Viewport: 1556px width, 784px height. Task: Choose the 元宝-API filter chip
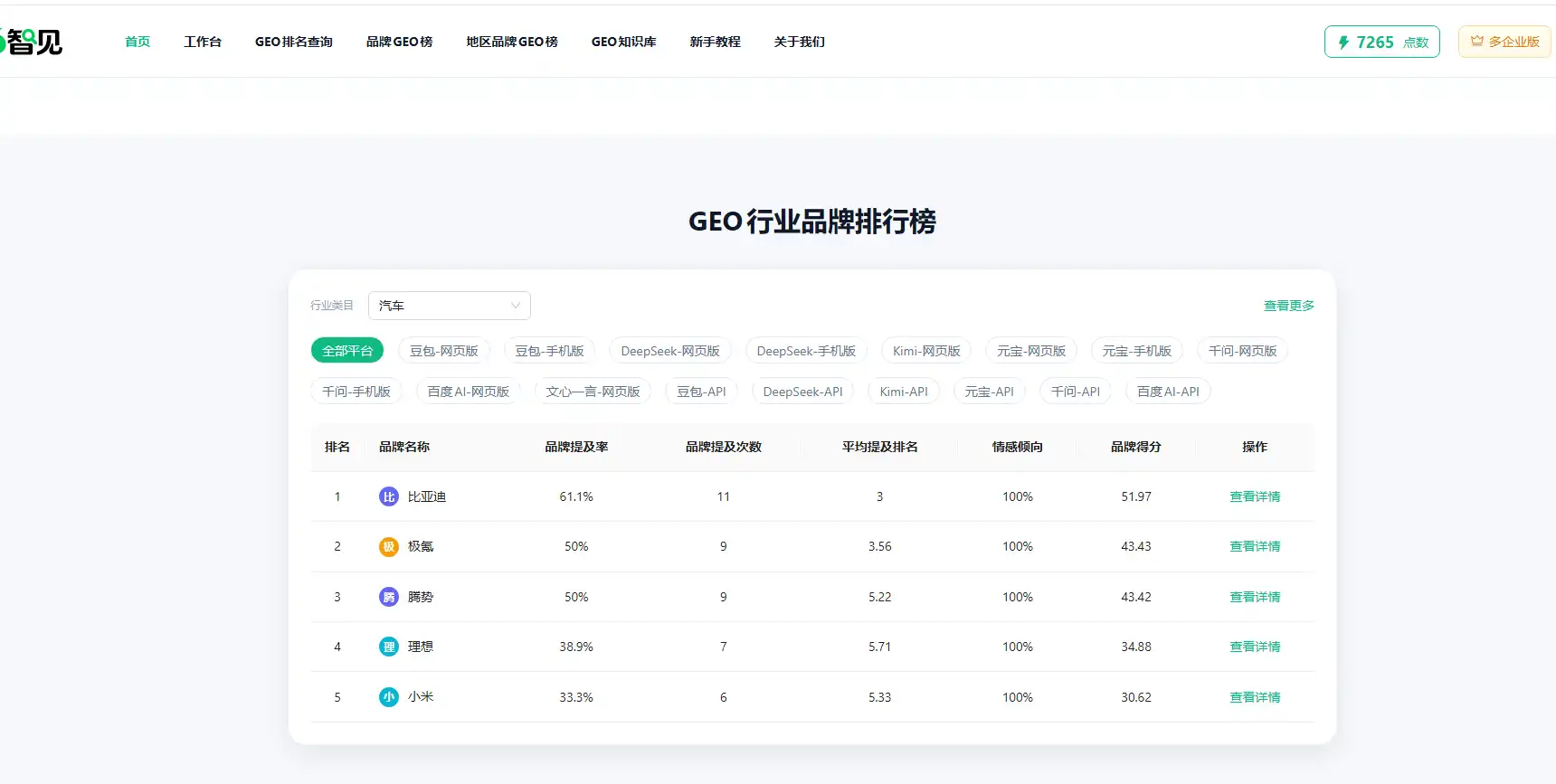click(x=990, y=392)
